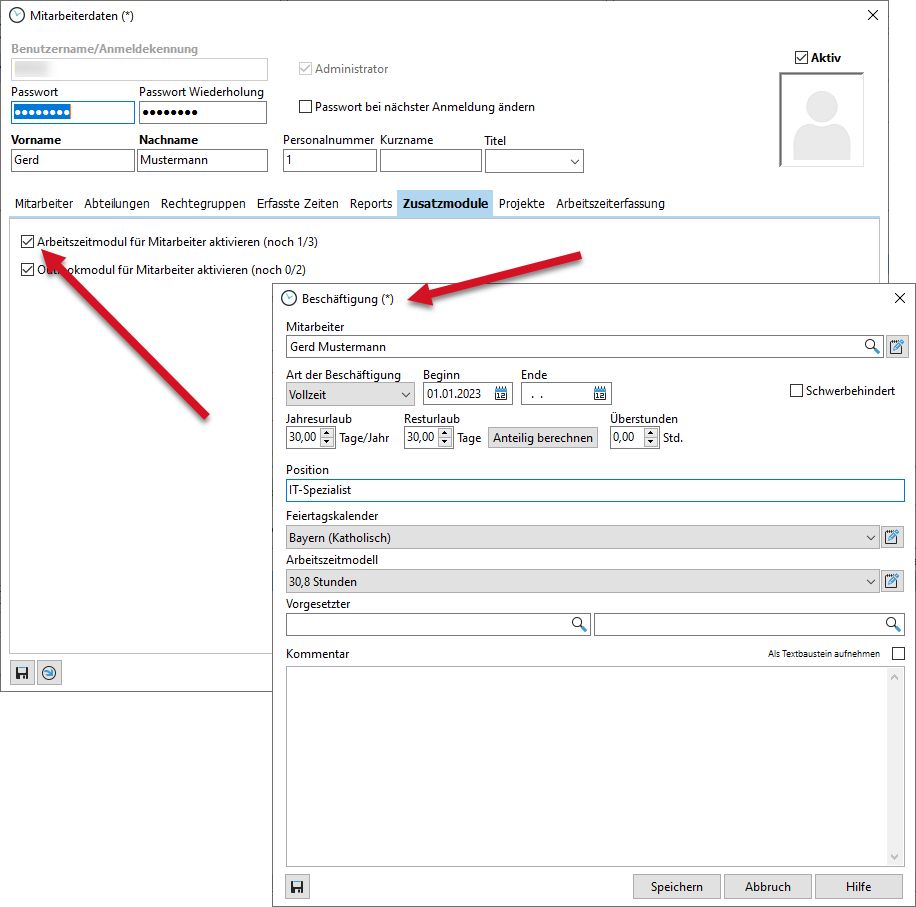
Task: Open calendar picker for Ende date
Action: [x=600, y=394]
